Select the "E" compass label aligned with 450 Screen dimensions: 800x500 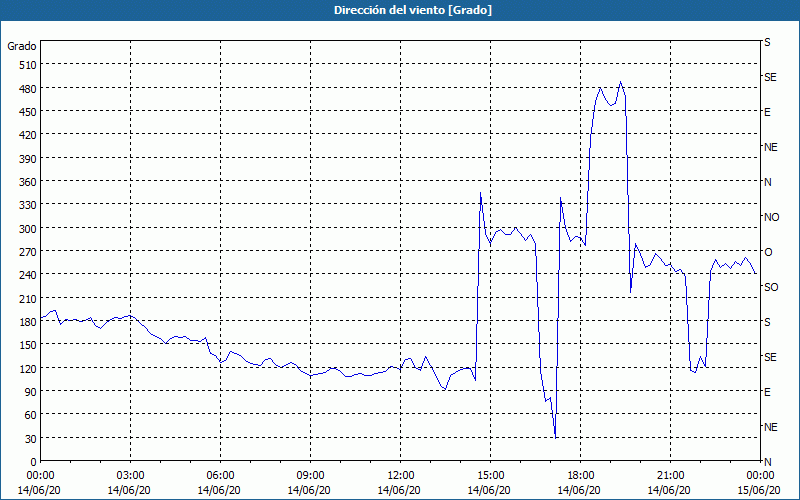pyautogui.click(x=767, y=112)
